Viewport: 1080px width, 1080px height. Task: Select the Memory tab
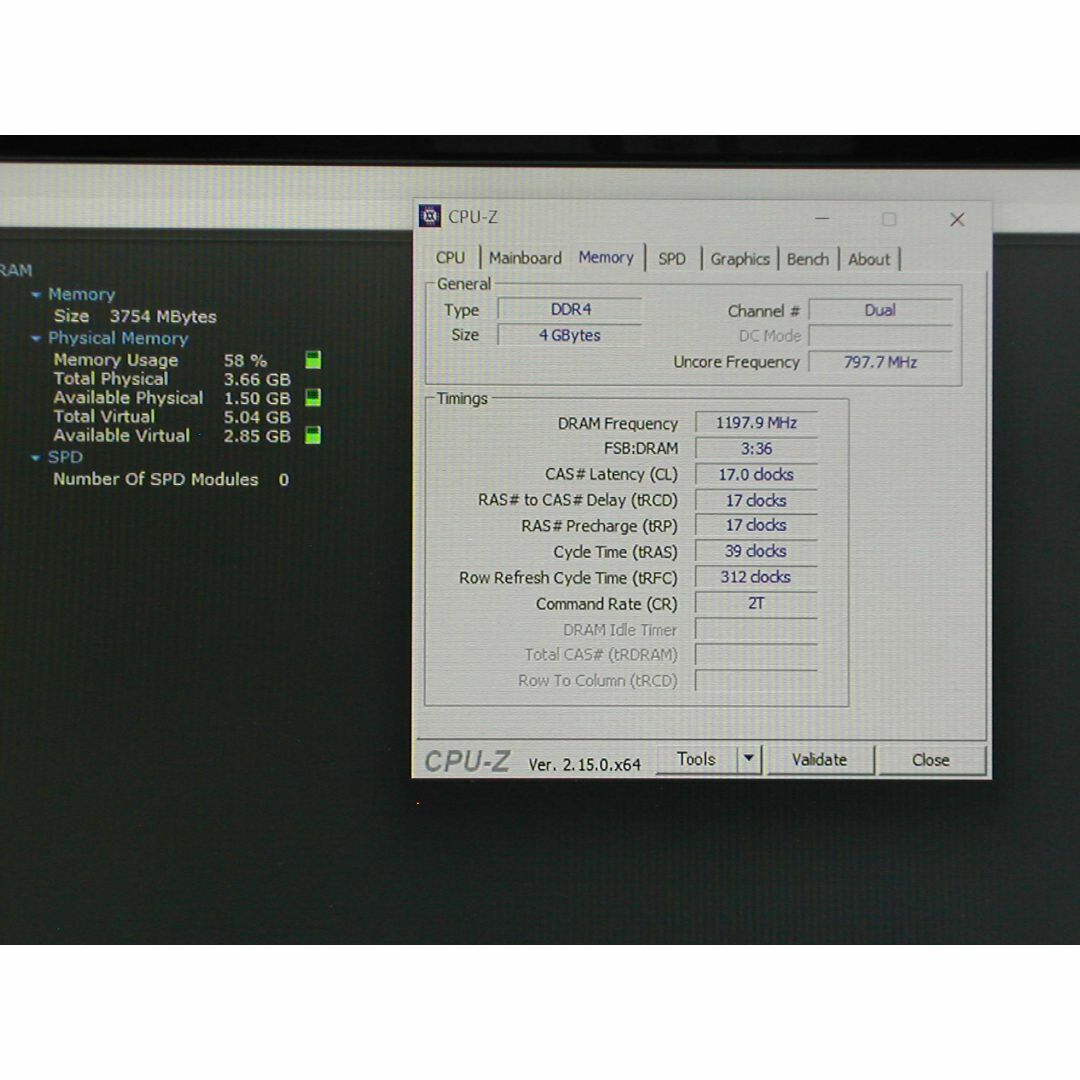[x=606, y=258]
